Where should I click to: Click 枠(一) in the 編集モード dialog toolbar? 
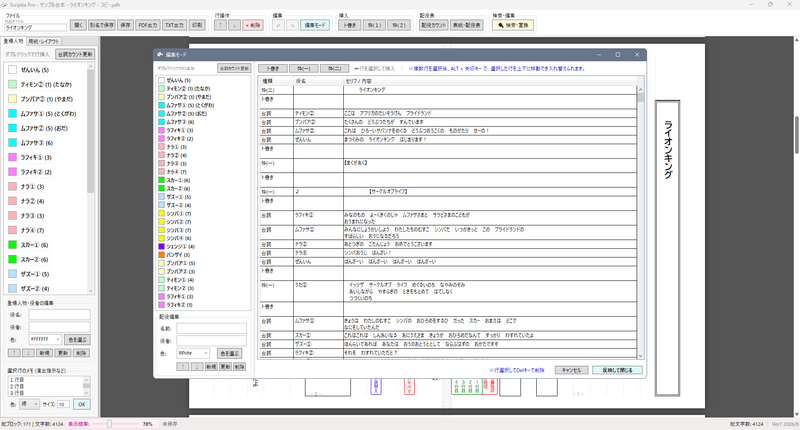pos(304,68)
